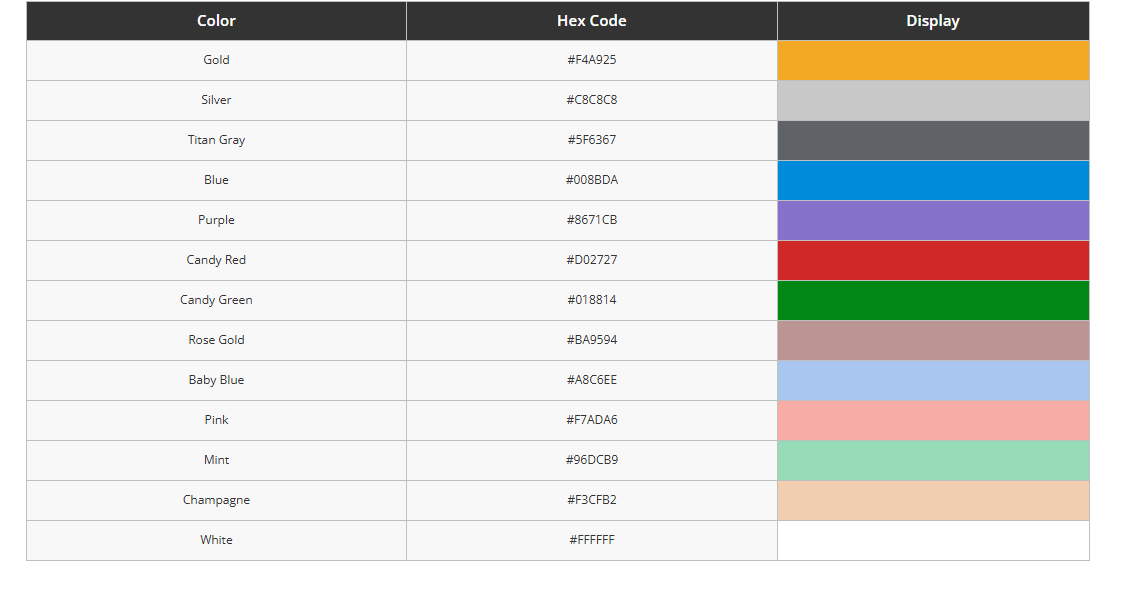The image size is (1126, 589).
Task: Select the Silver color swatch
Action: point(933,100)
